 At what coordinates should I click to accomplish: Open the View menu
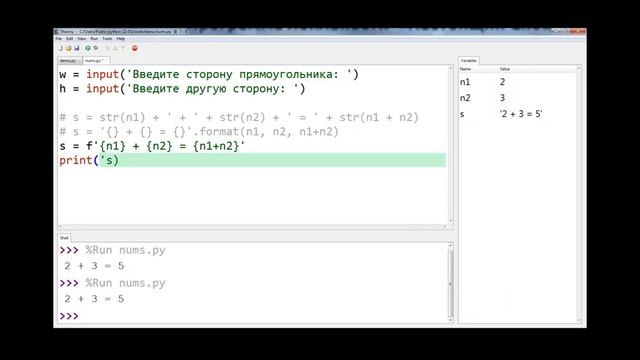(x=82, y=39)
